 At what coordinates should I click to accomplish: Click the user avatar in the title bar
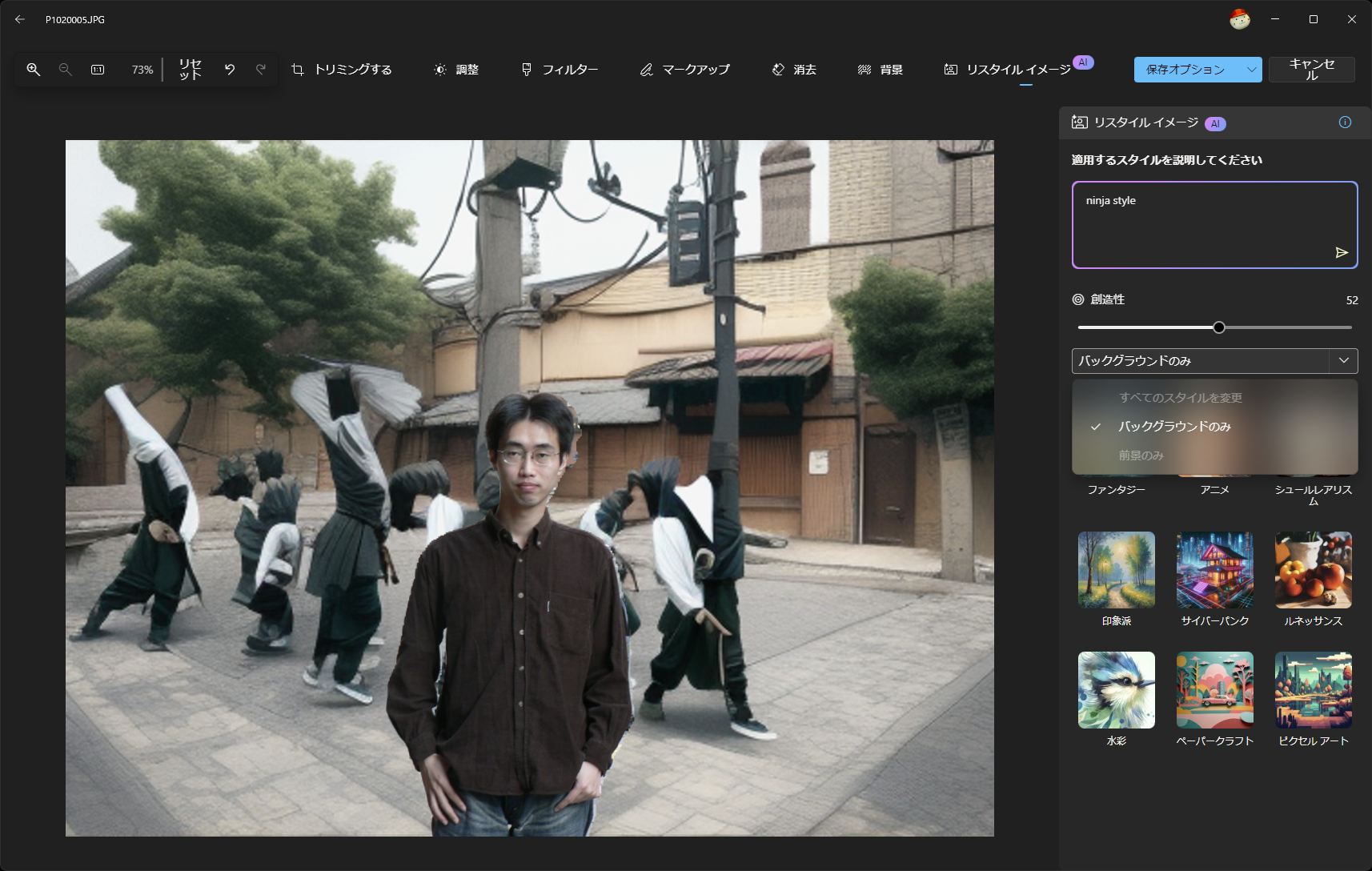tap(1240, 19)
